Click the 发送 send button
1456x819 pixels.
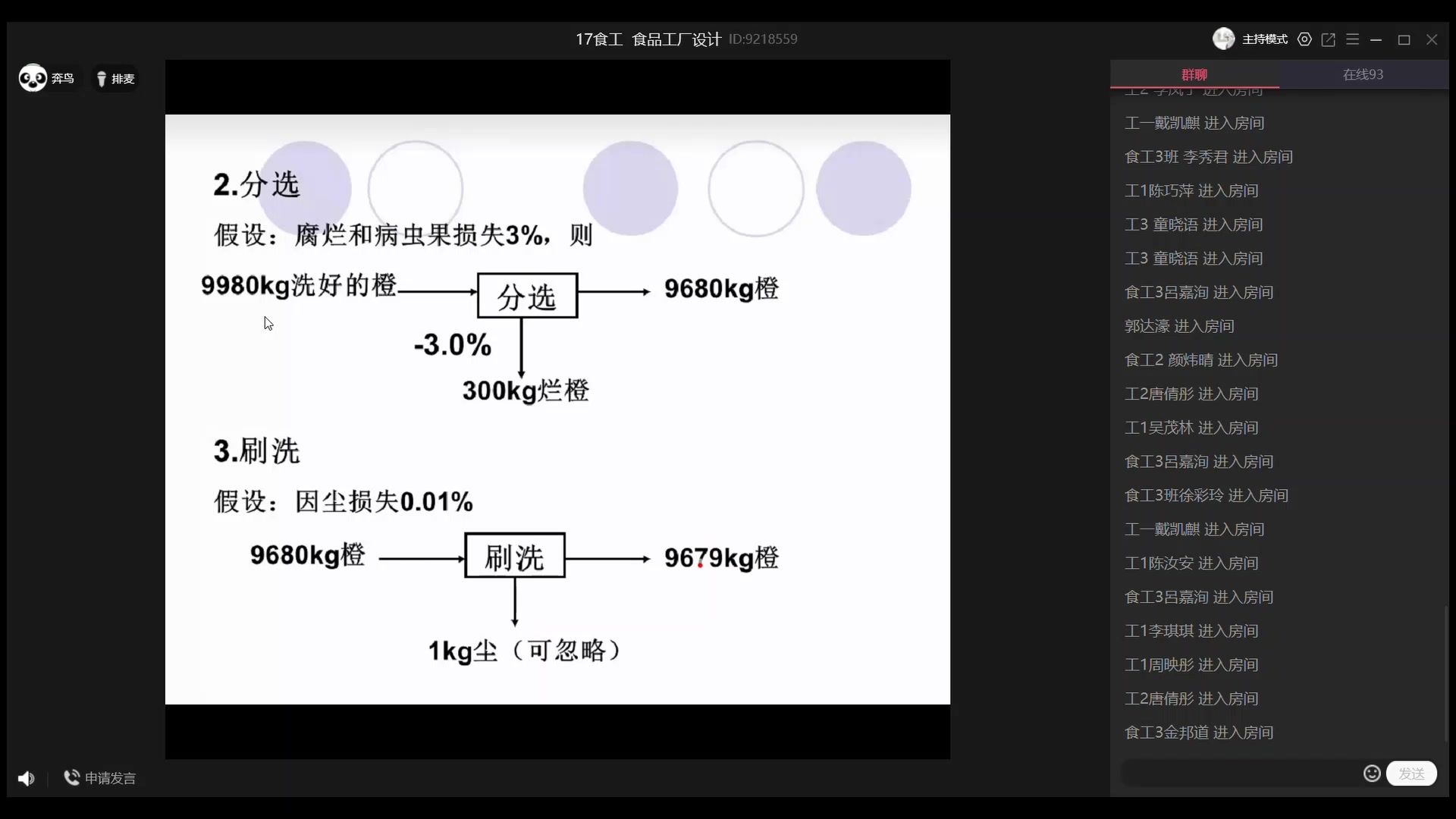click(1411, 773)
